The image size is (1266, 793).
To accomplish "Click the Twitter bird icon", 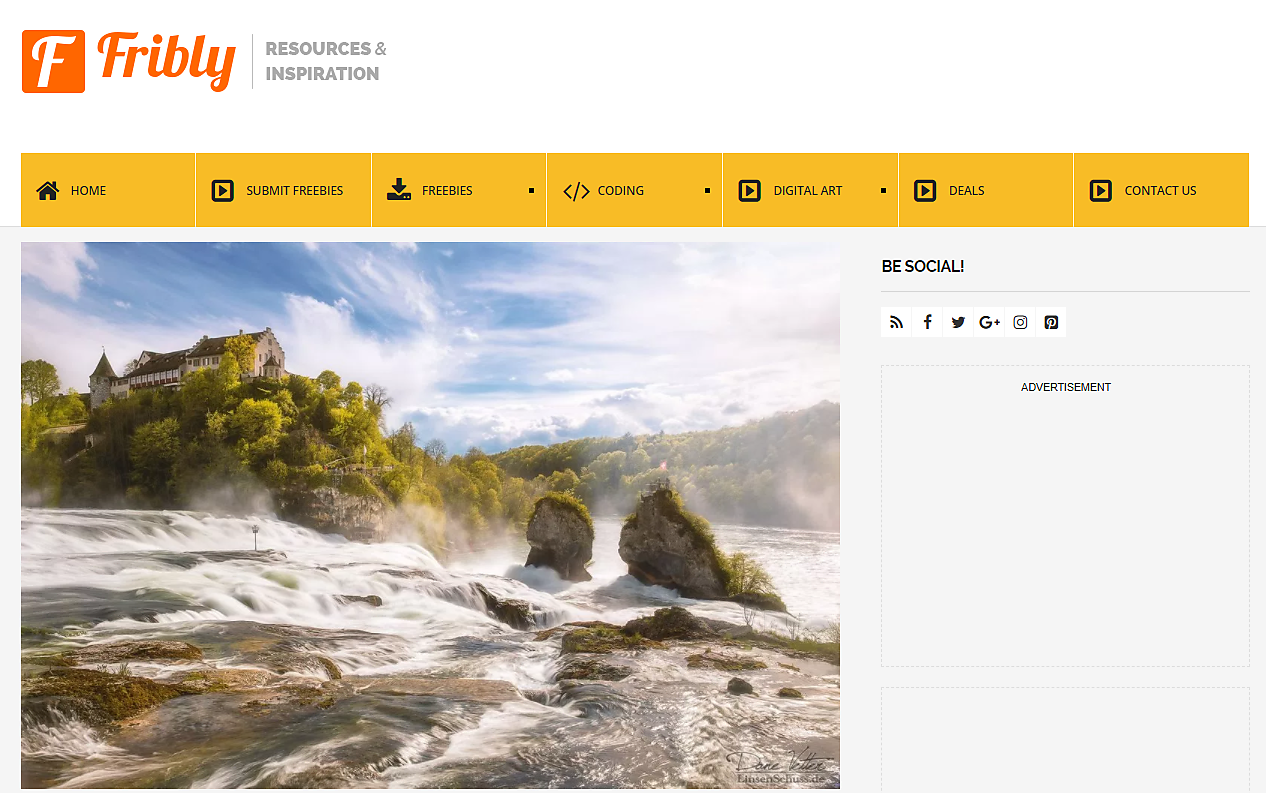I will click(x=958, y=321).
